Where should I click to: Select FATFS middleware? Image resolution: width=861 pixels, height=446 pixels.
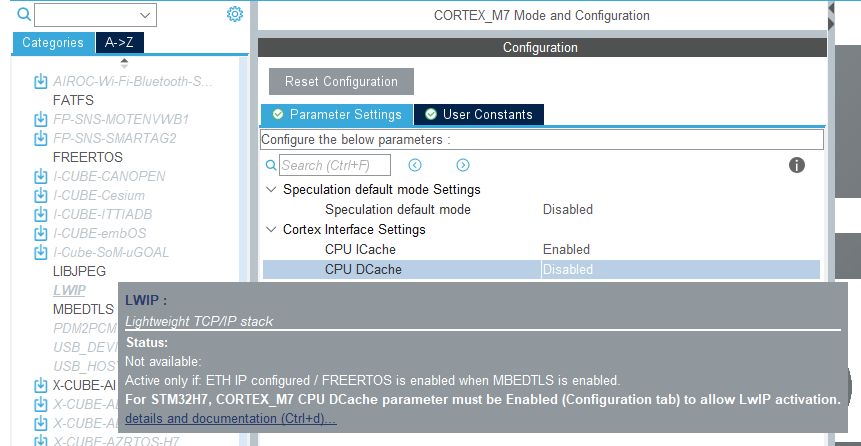[73, 101]
